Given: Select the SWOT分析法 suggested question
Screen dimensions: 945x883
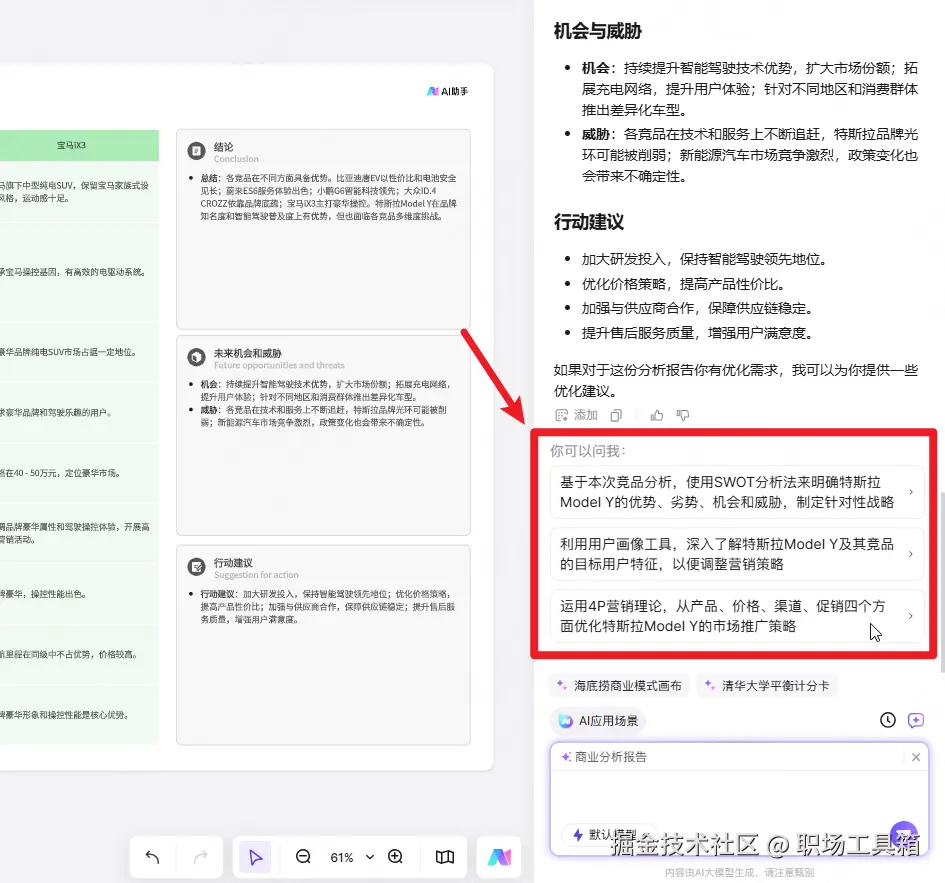Looking at the screenshot, I should pyautogui.click(x=736, y=492).
